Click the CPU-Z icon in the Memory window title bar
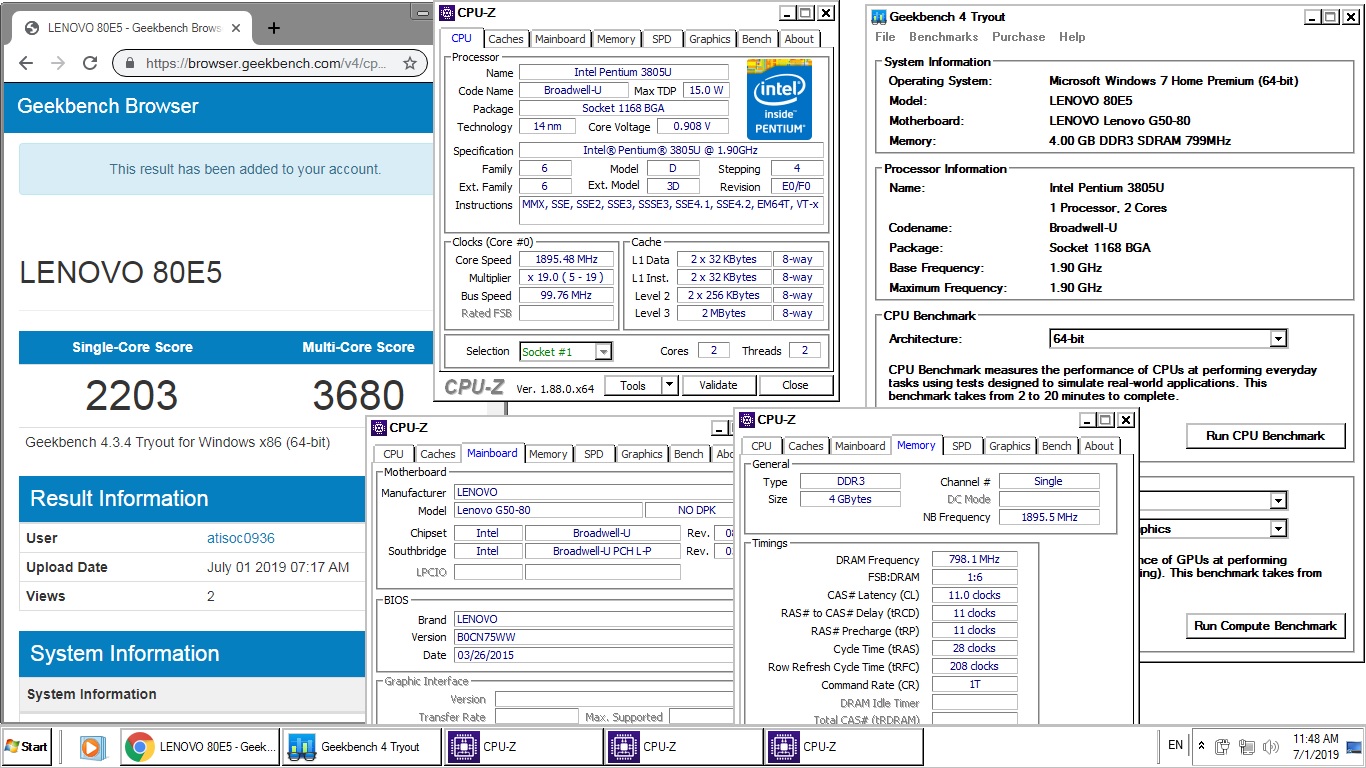Image resolution: width=1366 pixels, height=768 pixels. click(x=747, y=420)
